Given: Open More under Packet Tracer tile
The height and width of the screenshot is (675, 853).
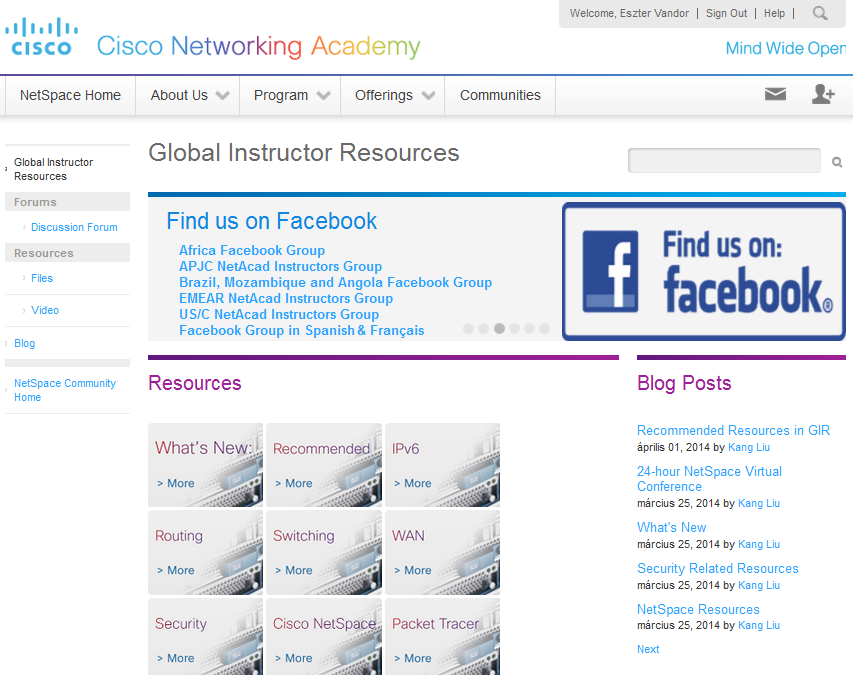Looking at the screenshot, I should (412, 659).
